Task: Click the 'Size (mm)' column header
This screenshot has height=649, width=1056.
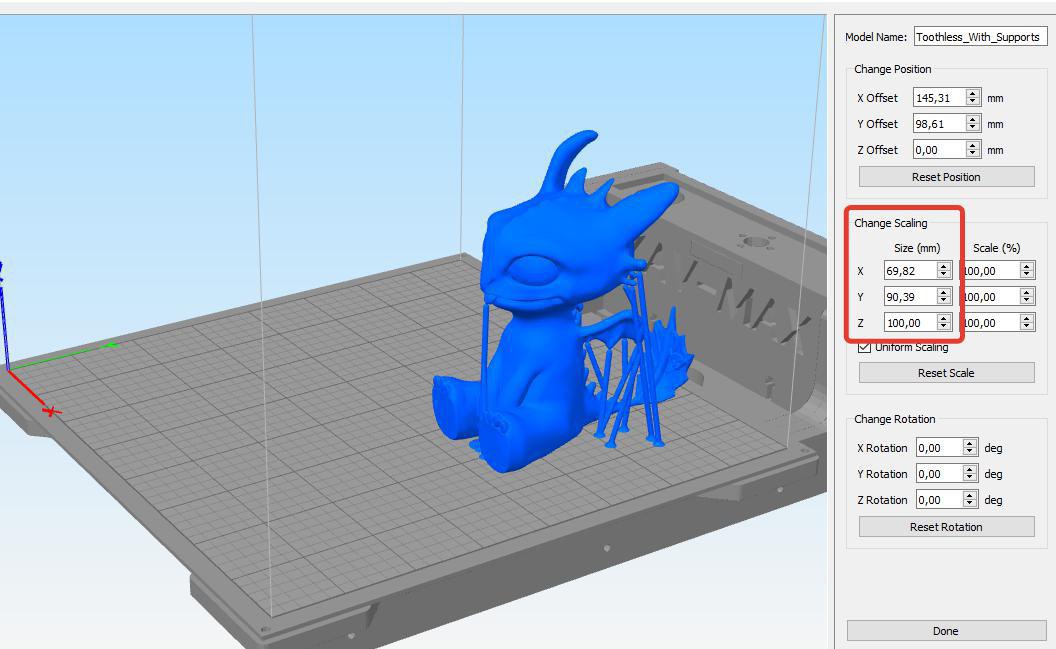Action: click(917, 248)
